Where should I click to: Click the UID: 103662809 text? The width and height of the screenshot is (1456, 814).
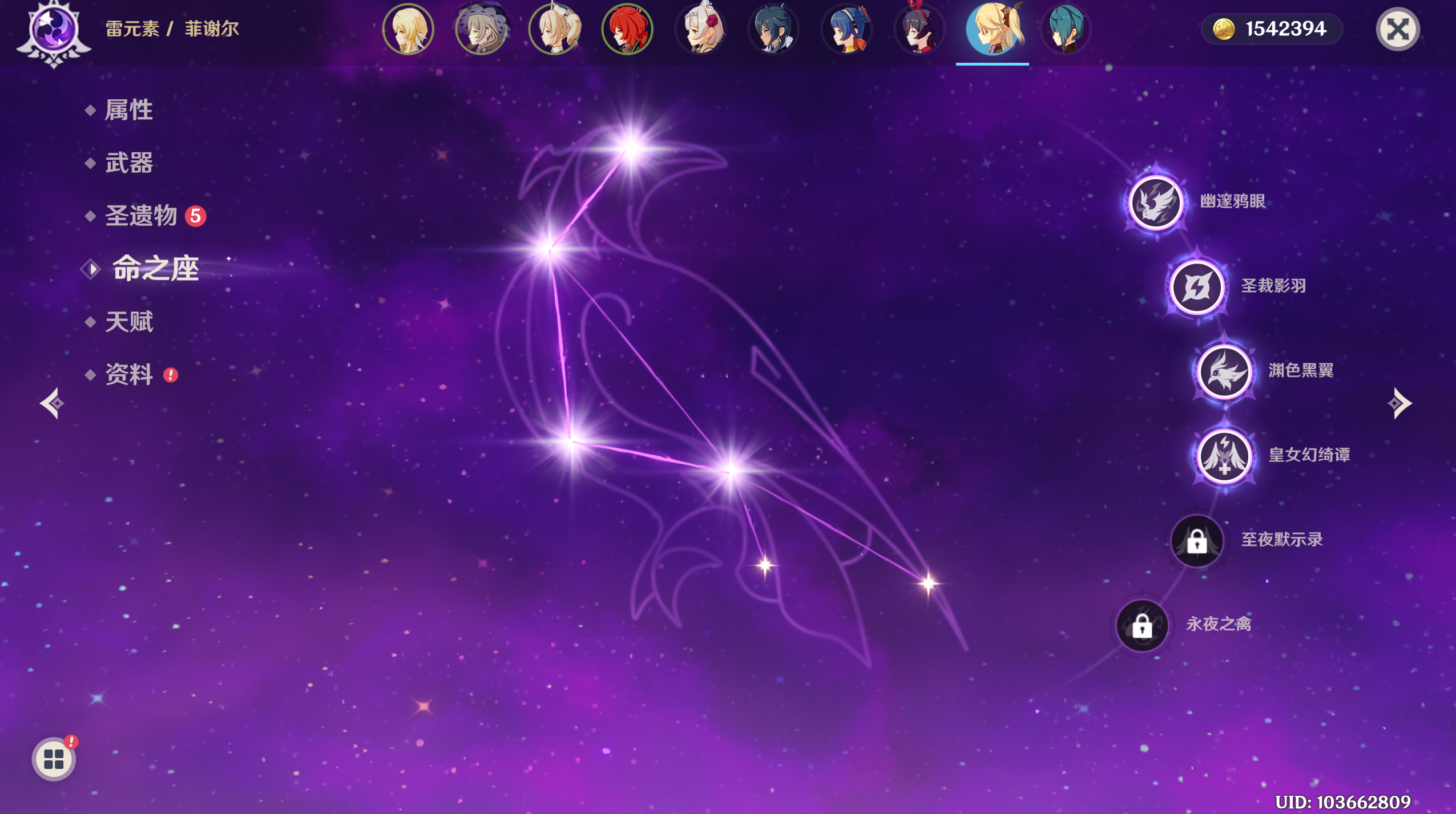(x=1342, y=802)
